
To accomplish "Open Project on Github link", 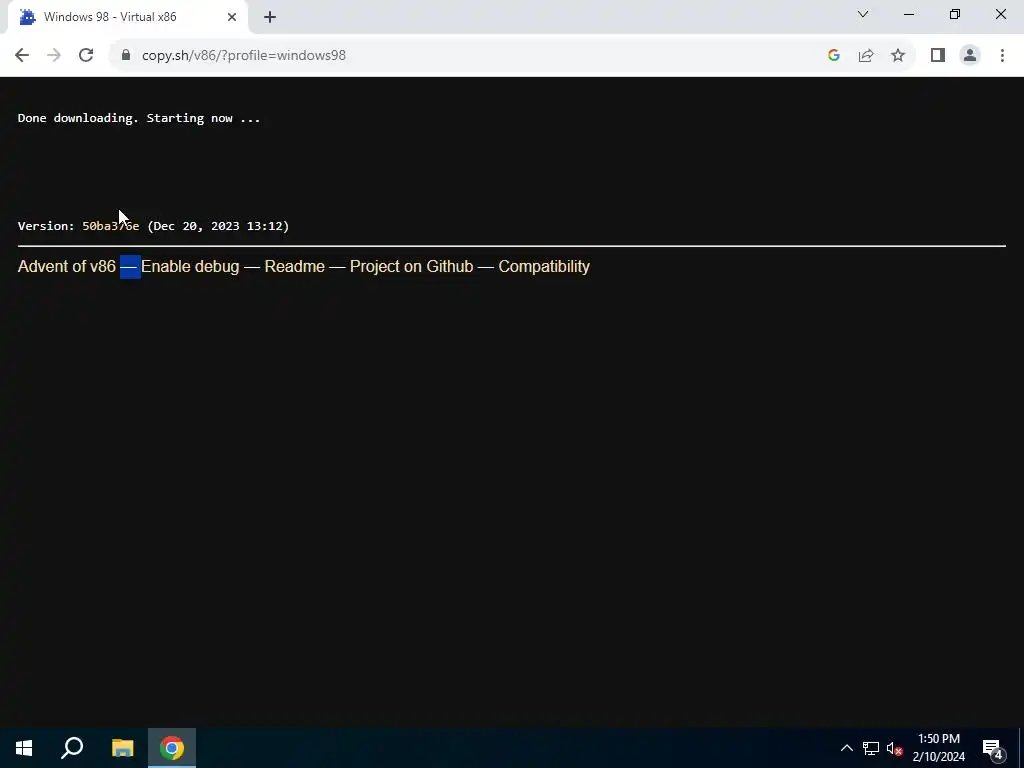I will pyautogui.click(x=411, y=266).
